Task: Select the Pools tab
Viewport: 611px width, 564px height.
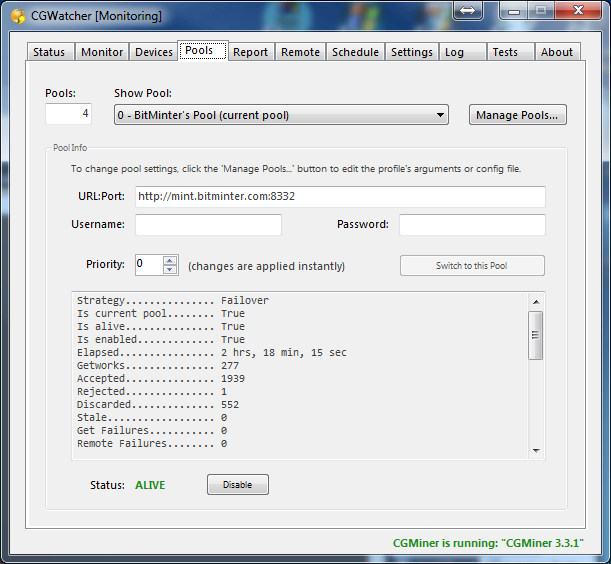Action: pos(203,51)
